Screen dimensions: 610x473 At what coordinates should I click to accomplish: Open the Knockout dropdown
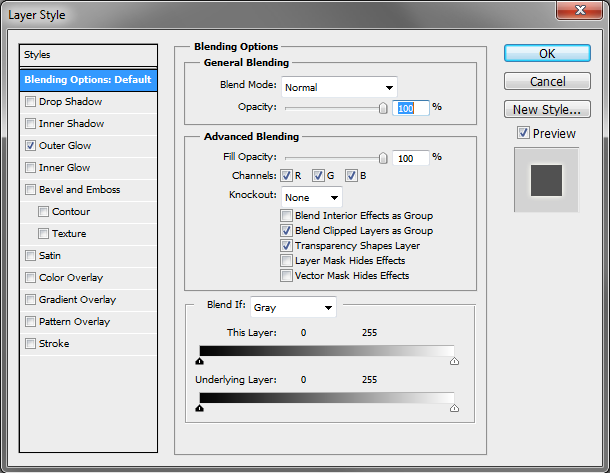312,197
